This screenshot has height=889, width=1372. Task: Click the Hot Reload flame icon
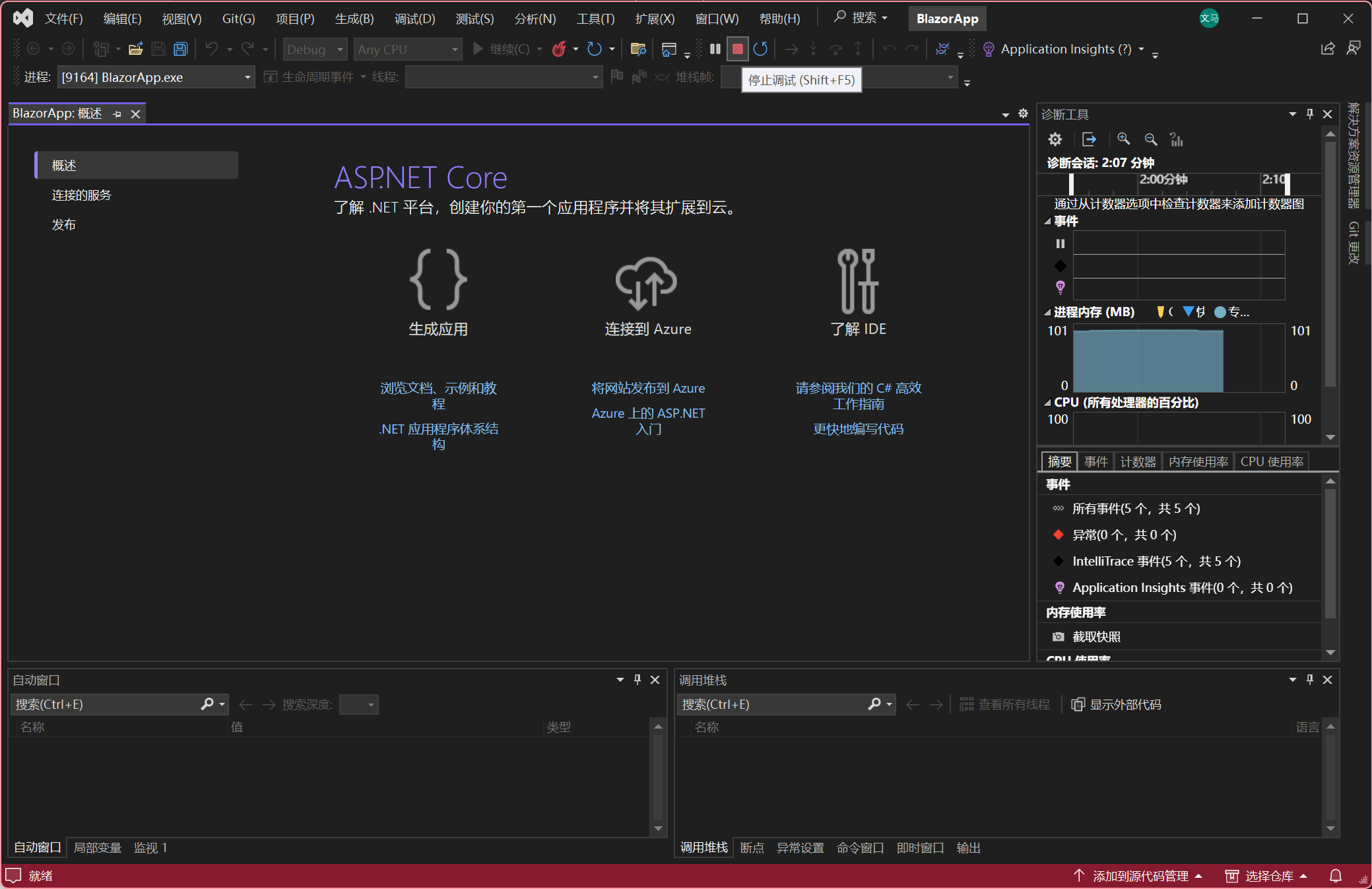coord(559,49)
